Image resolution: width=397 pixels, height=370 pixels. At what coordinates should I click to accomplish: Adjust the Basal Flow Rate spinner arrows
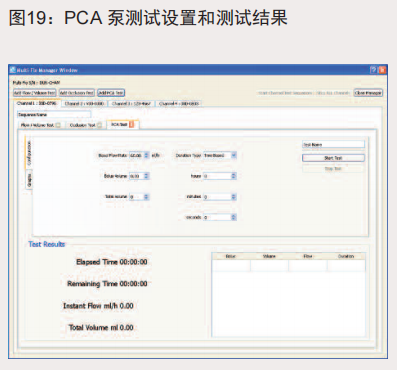coord(146,155)
